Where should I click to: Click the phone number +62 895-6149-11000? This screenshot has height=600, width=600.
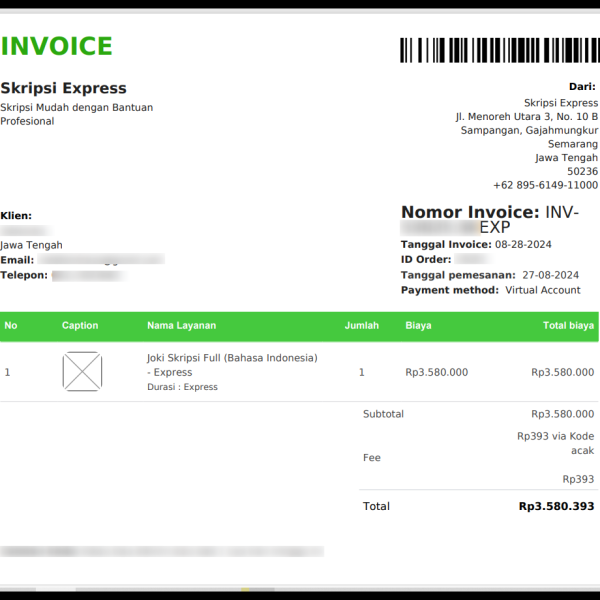545,185
